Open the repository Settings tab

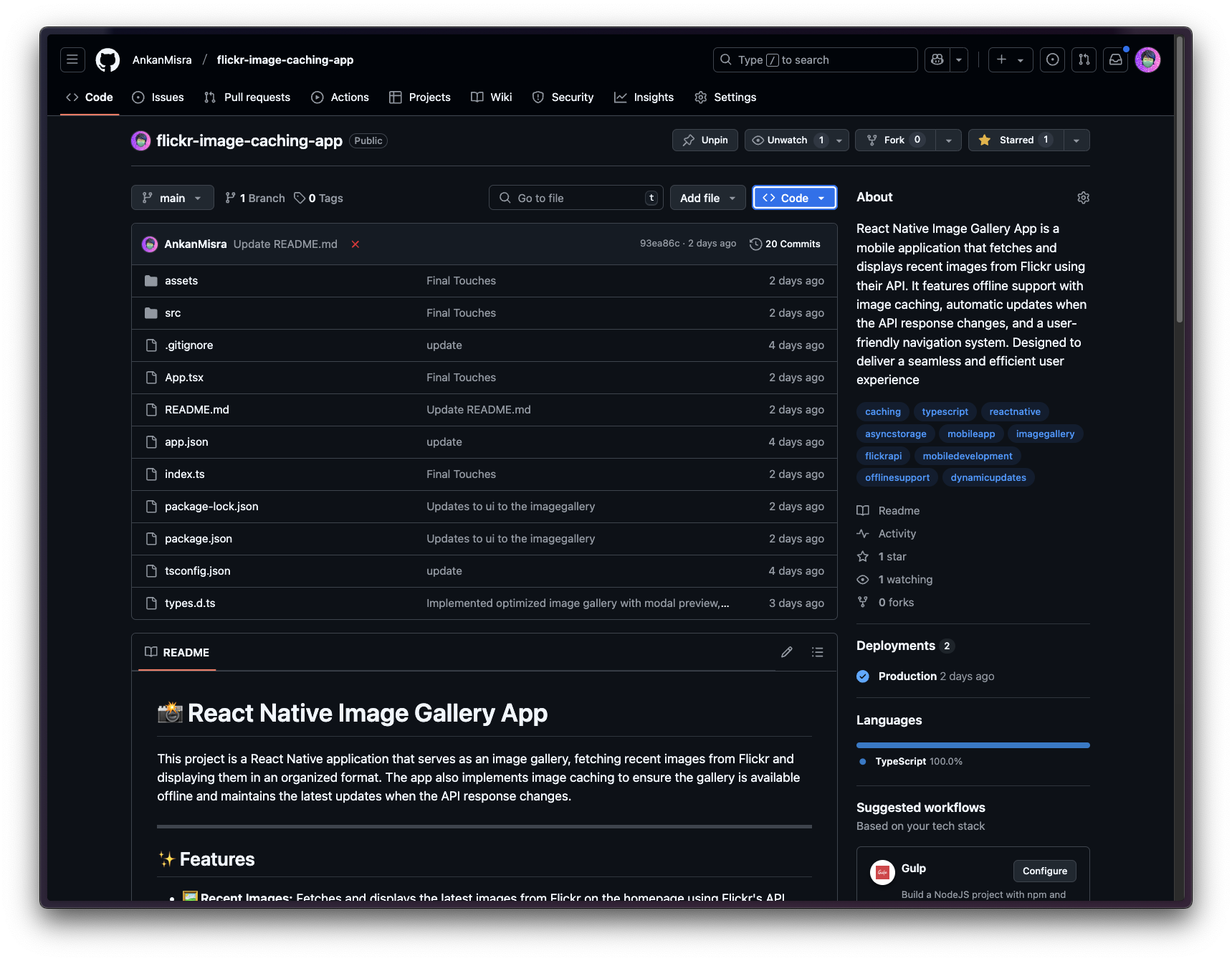point(725,97)
